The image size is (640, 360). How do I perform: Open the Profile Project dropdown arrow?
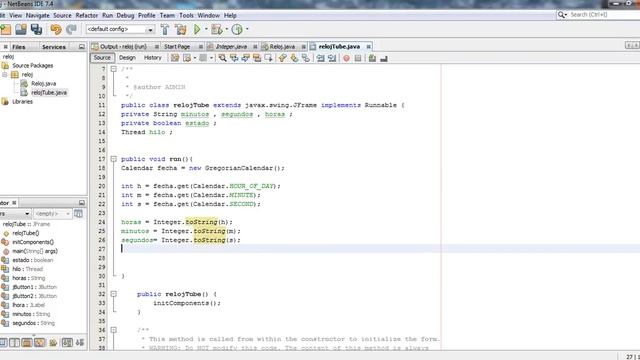click(x=247, y=29)
